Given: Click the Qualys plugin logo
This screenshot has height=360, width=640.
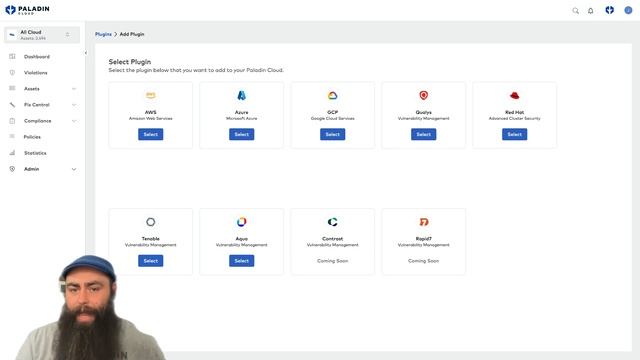Looking at the screenshot, I should coord(424,95).
